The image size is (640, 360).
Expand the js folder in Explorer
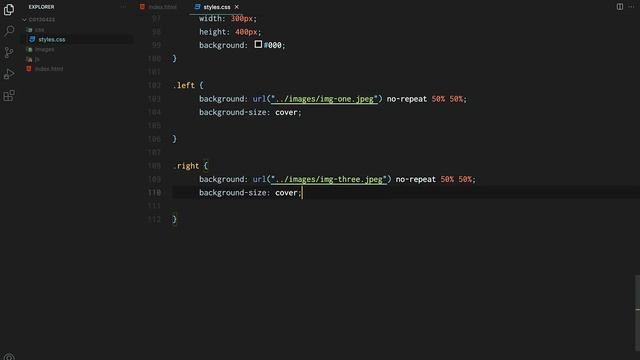tap(37, 59)
